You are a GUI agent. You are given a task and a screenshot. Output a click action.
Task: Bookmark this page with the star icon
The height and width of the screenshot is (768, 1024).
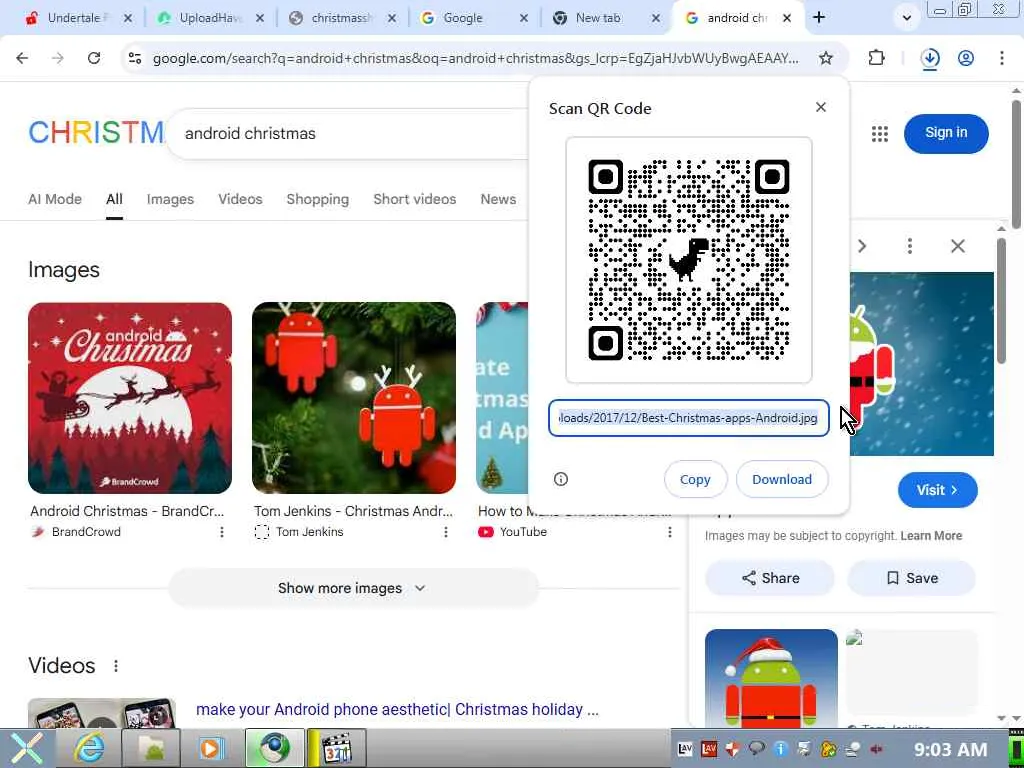[x=826, y=58]
